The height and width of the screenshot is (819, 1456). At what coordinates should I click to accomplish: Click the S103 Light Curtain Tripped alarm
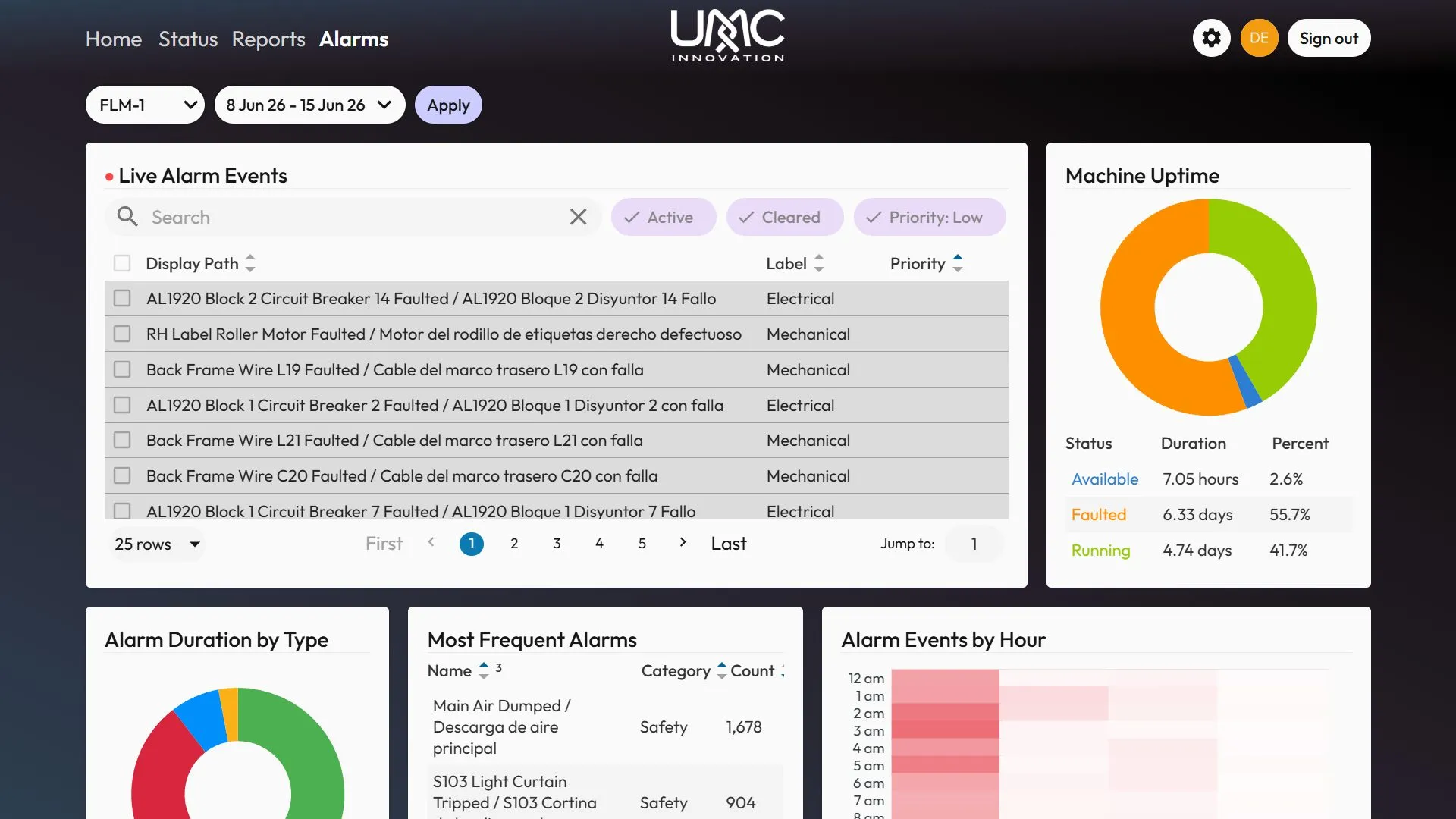(515, 795)
